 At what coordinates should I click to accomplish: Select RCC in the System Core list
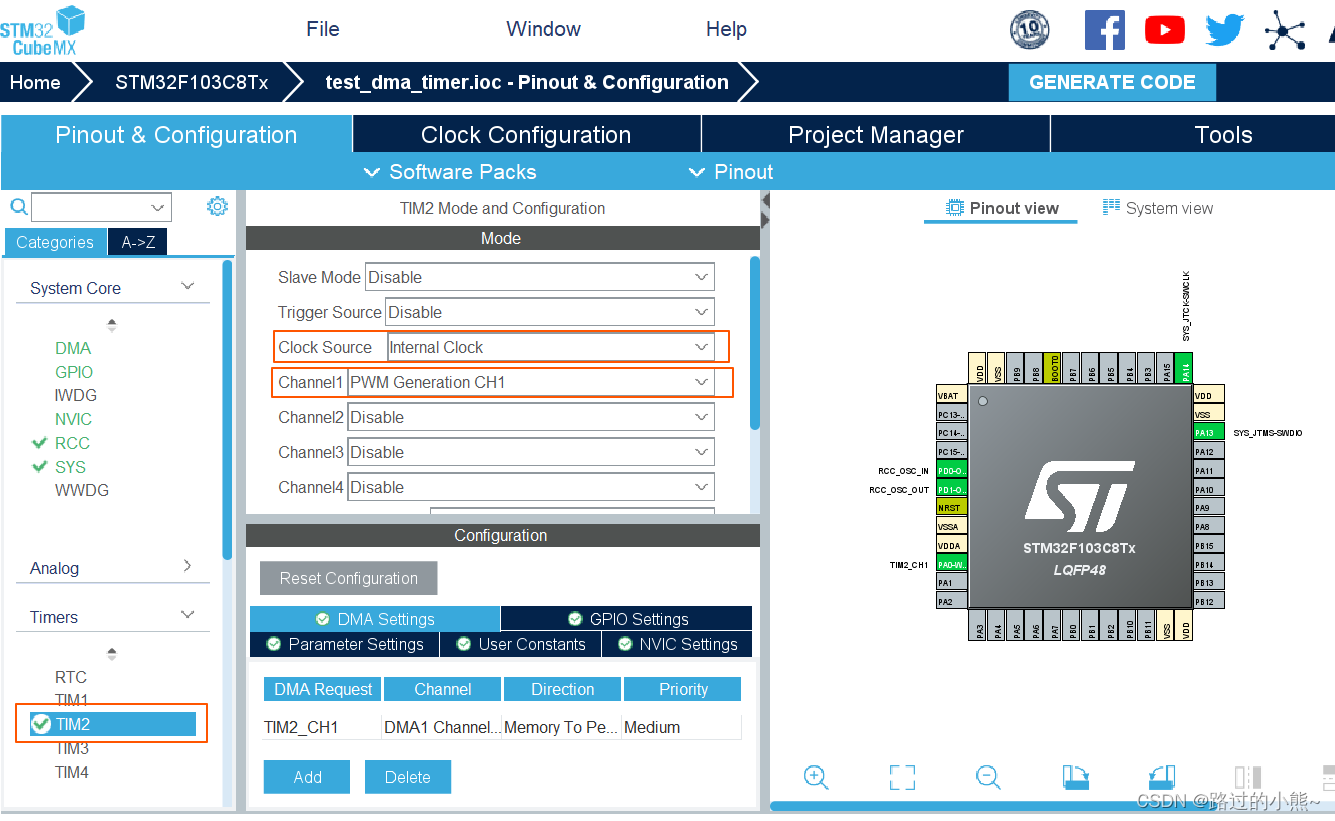[72, 443]
